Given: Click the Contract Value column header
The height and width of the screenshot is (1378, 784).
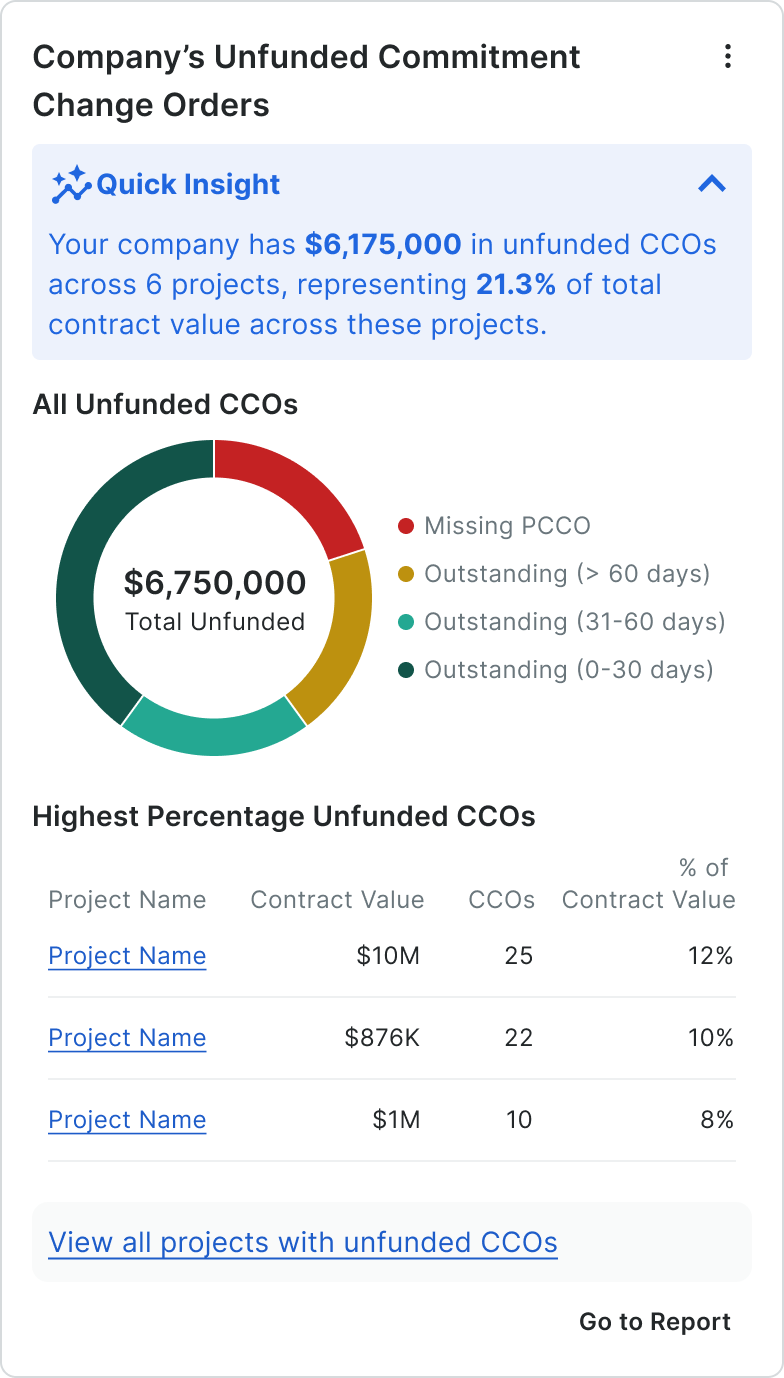Looking at the screenshot, I should coord(337,900).
